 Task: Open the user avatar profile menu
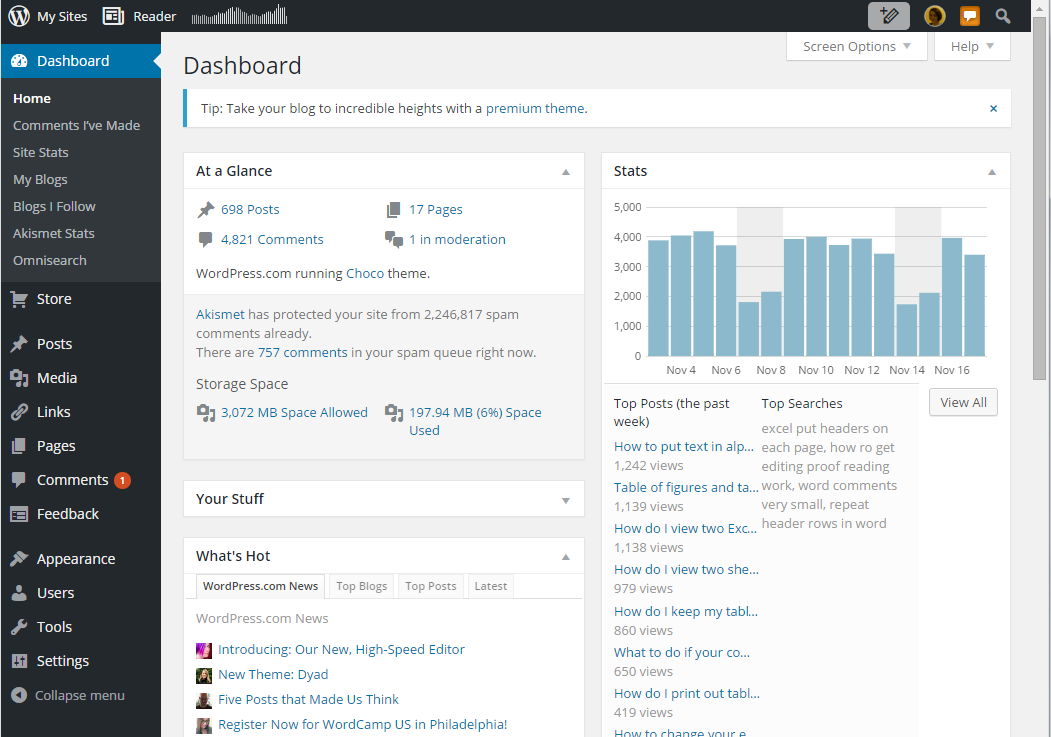click(x=935, y=16)
